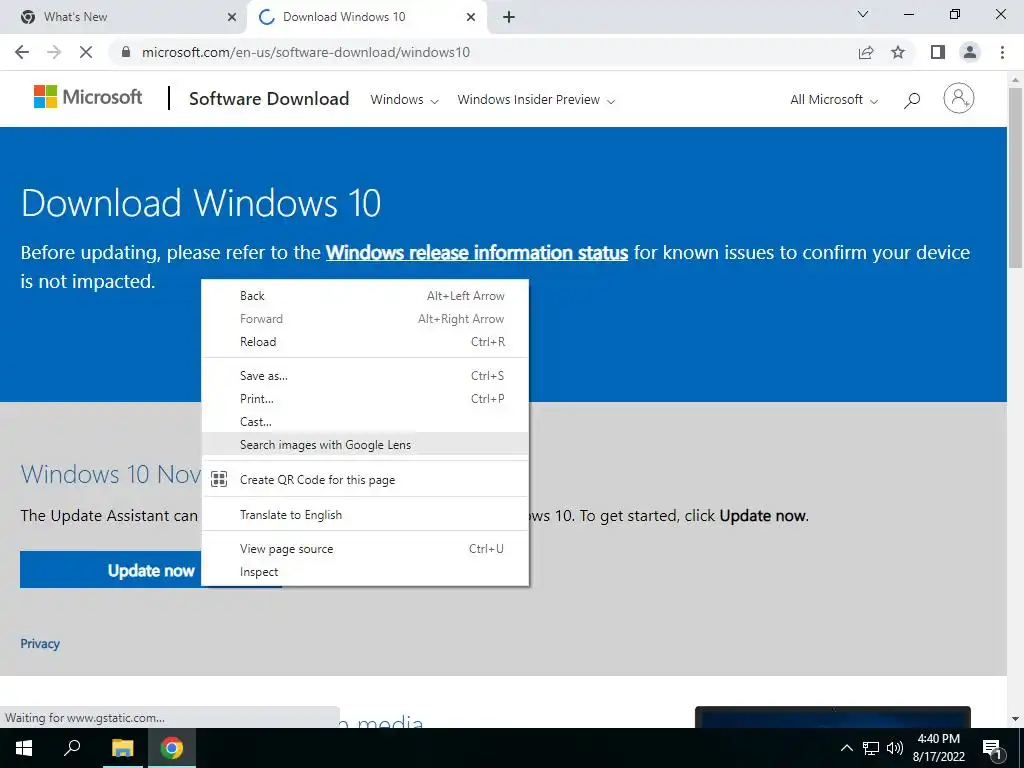Open the Chrome profile avatar icon
1024x768 pixels.
(x=970, y=52)
